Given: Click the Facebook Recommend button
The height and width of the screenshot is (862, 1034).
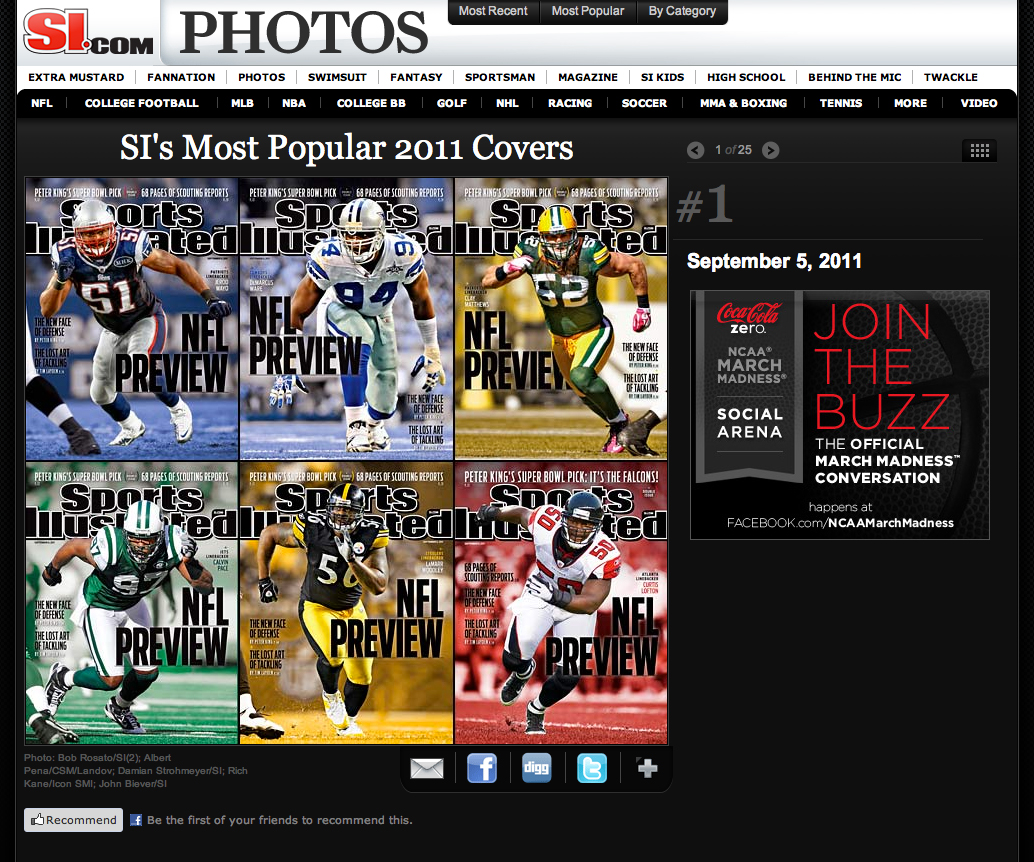Looking at the screenshot, I should (73, 820).
